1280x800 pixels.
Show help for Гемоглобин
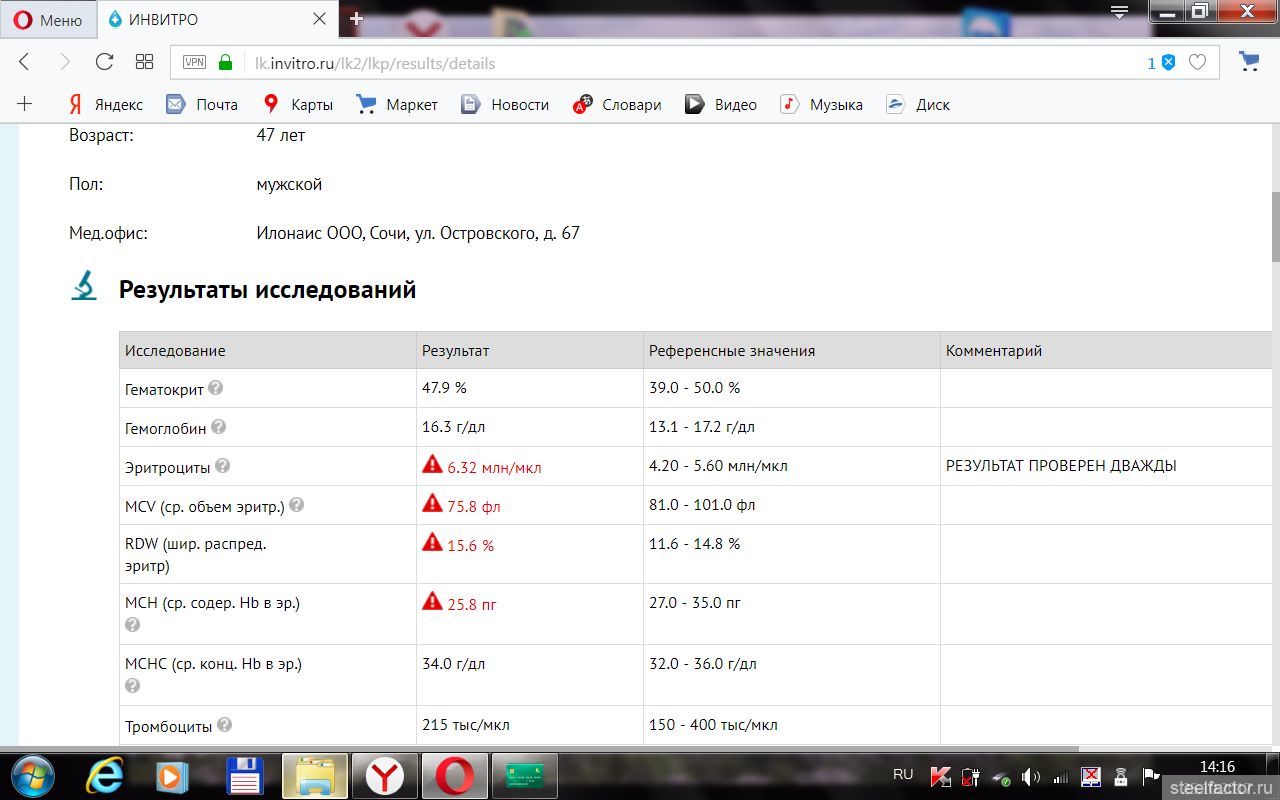click(x=219, y=427)
